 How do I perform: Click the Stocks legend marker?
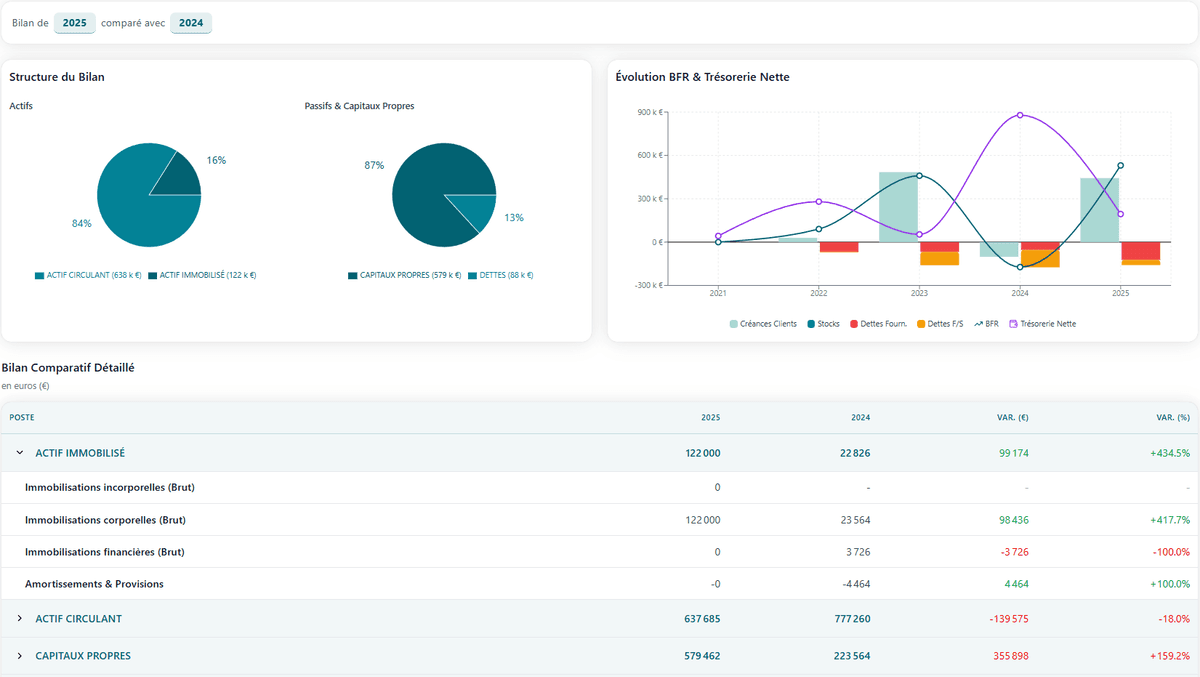coord(811,324)
